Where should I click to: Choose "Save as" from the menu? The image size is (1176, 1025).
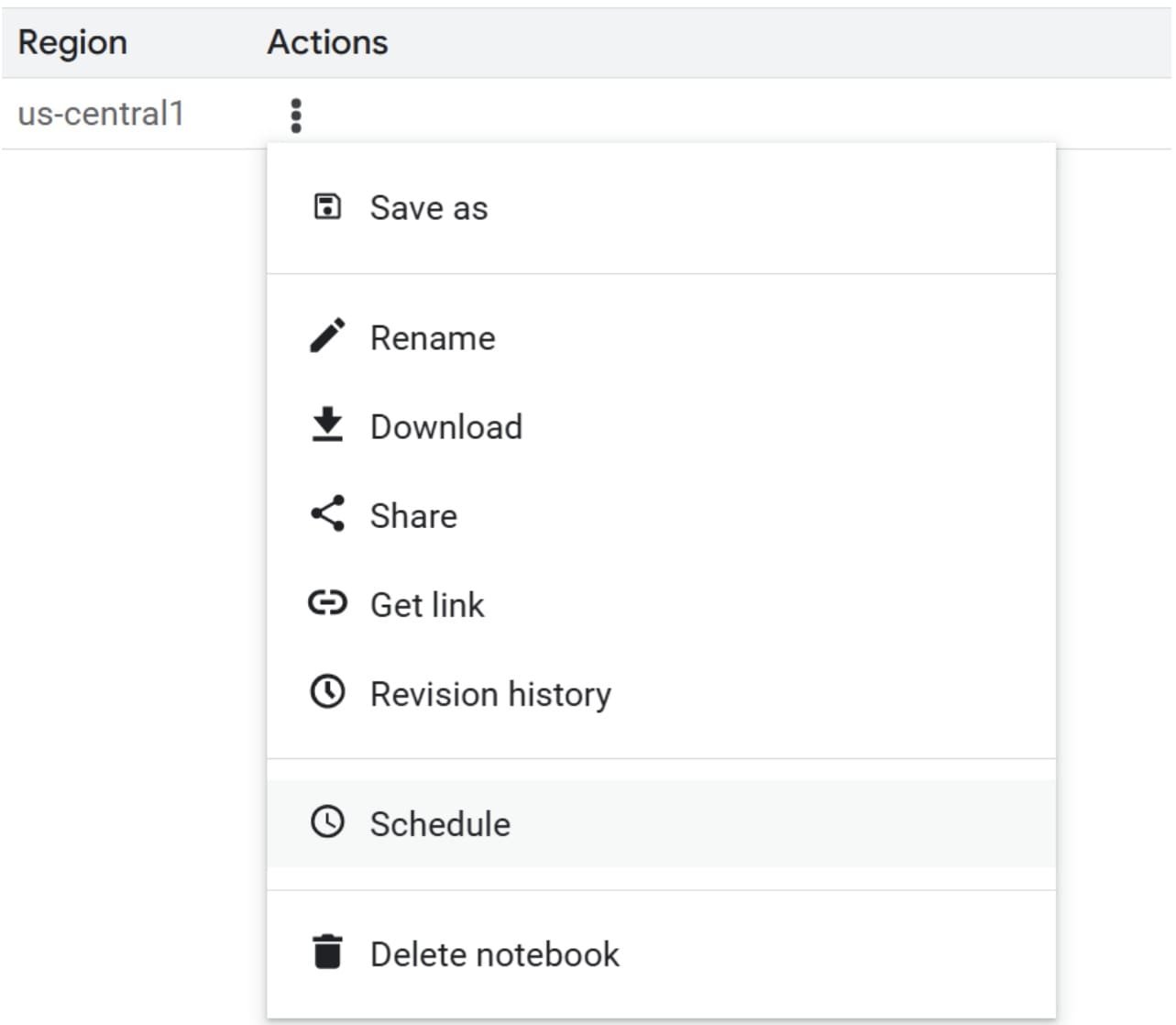coord(429,208)
